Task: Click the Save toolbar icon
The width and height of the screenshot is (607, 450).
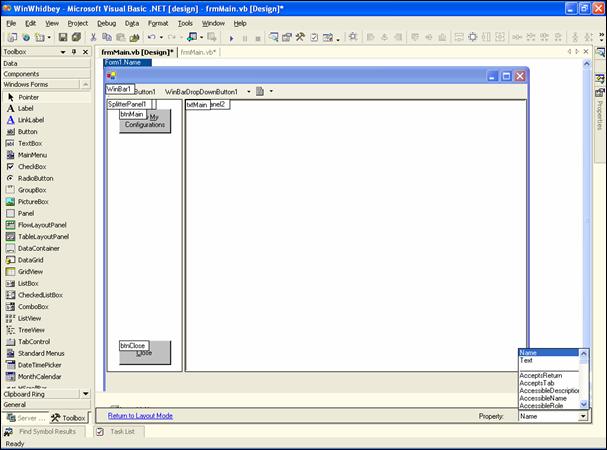Action: pyautogui.click(x=63, y=37)
